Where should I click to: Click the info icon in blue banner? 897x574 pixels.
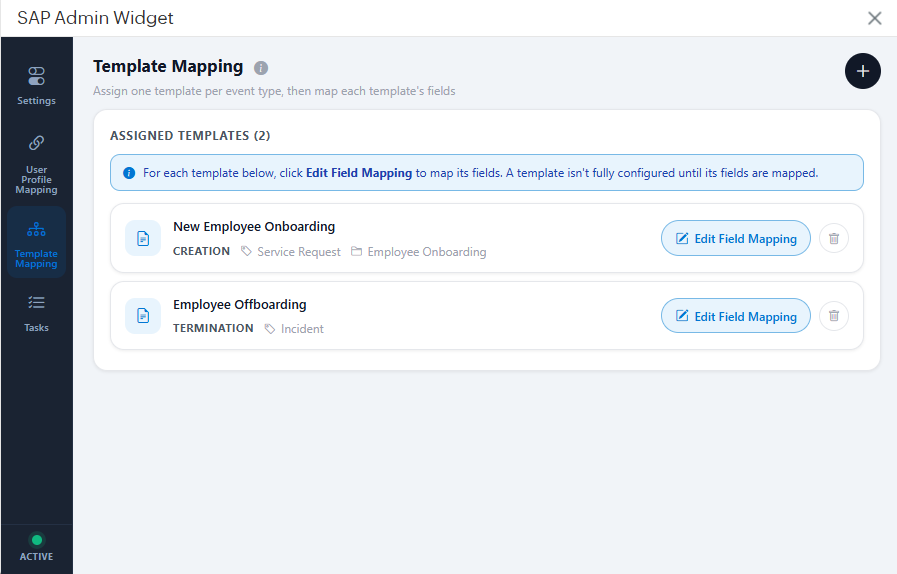(129, 173)
